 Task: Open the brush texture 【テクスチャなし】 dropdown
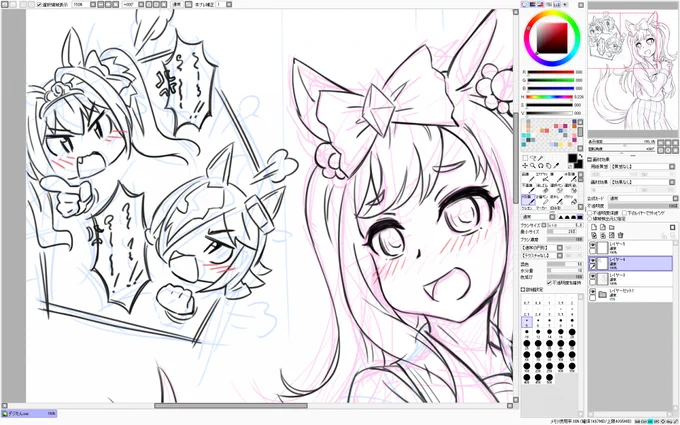pyautogui.click(x=560, y=255)
